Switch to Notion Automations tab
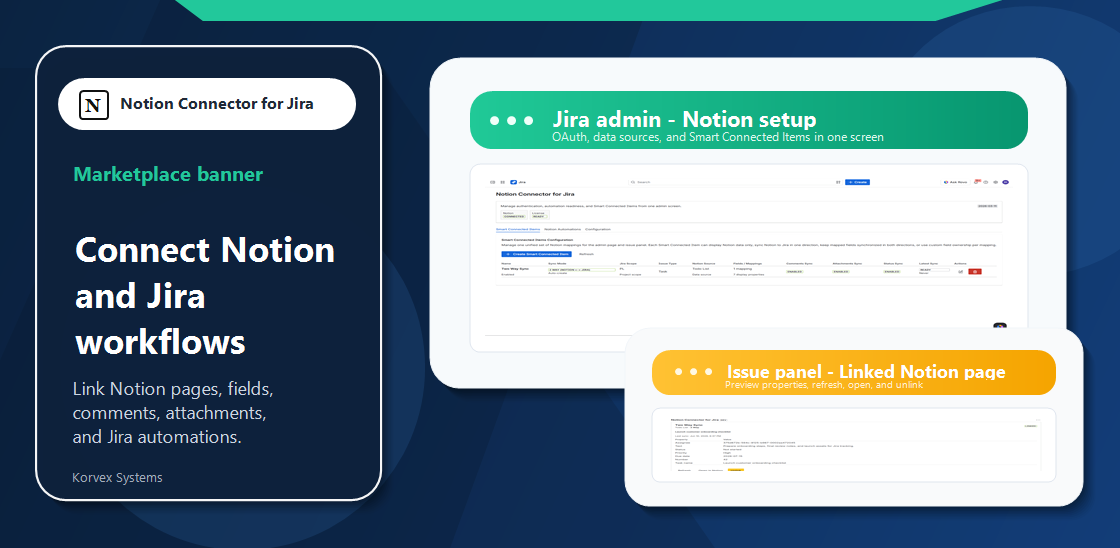 [x=563, y=229]
